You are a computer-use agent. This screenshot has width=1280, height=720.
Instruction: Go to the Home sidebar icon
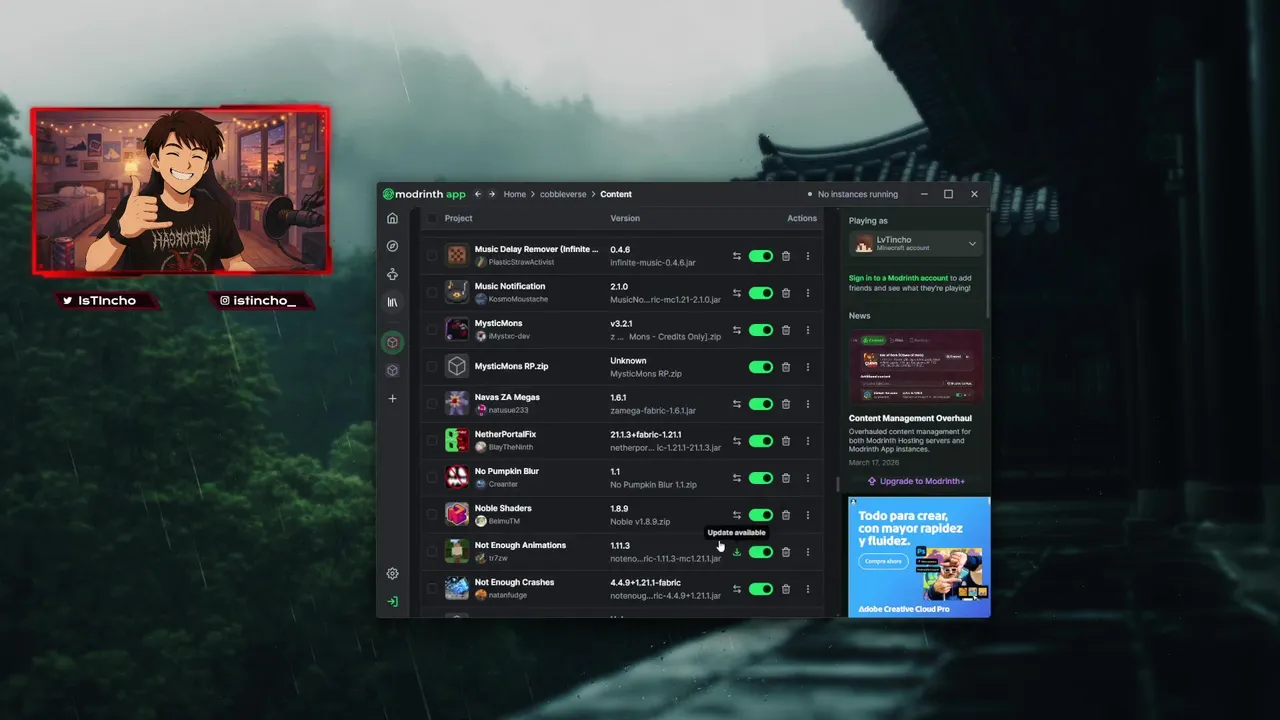pyautogui.click(x=392, y=218)
